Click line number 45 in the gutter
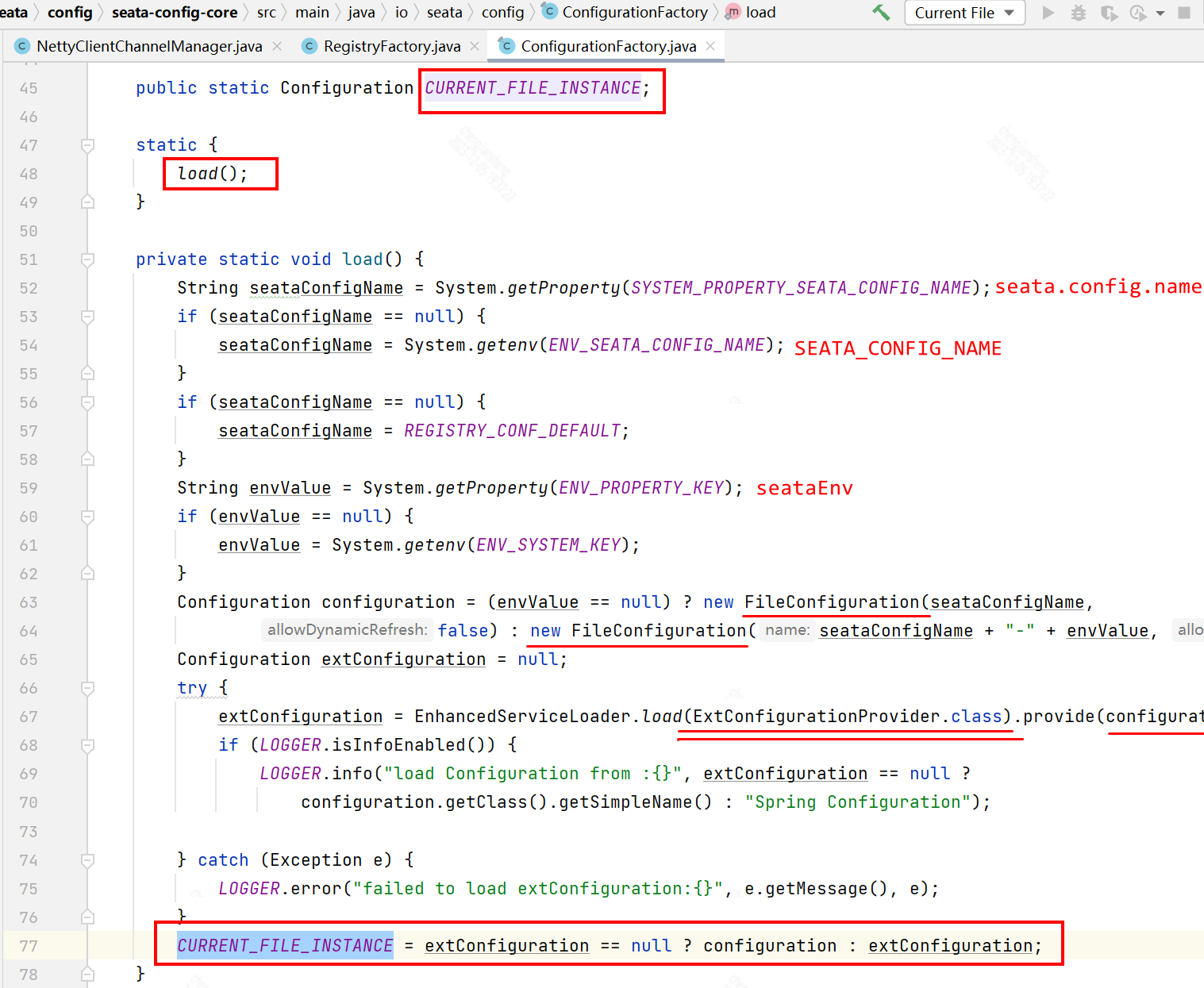This screenshot has width=1204, height=988. [29, 88]
